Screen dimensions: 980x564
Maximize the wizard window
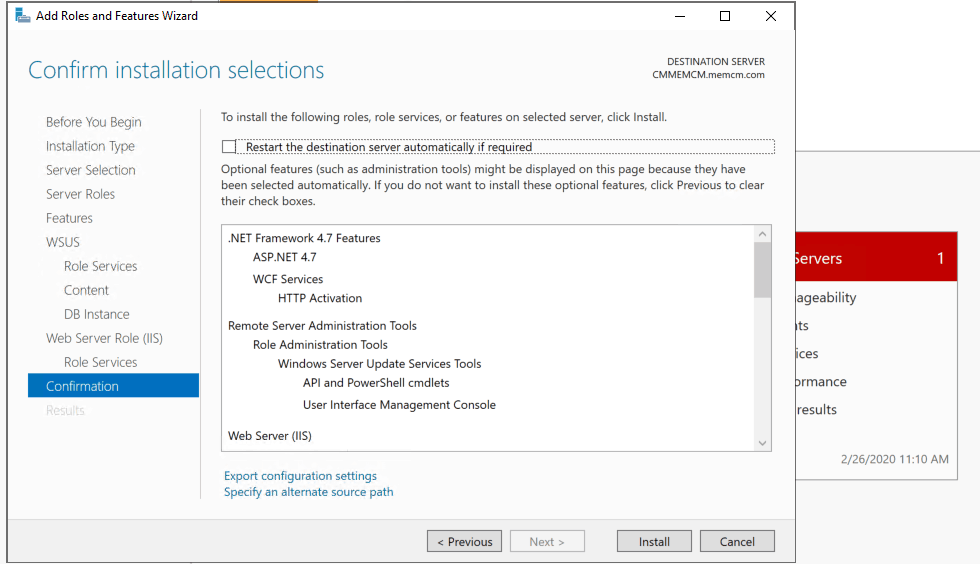click(x=725, y=16)
